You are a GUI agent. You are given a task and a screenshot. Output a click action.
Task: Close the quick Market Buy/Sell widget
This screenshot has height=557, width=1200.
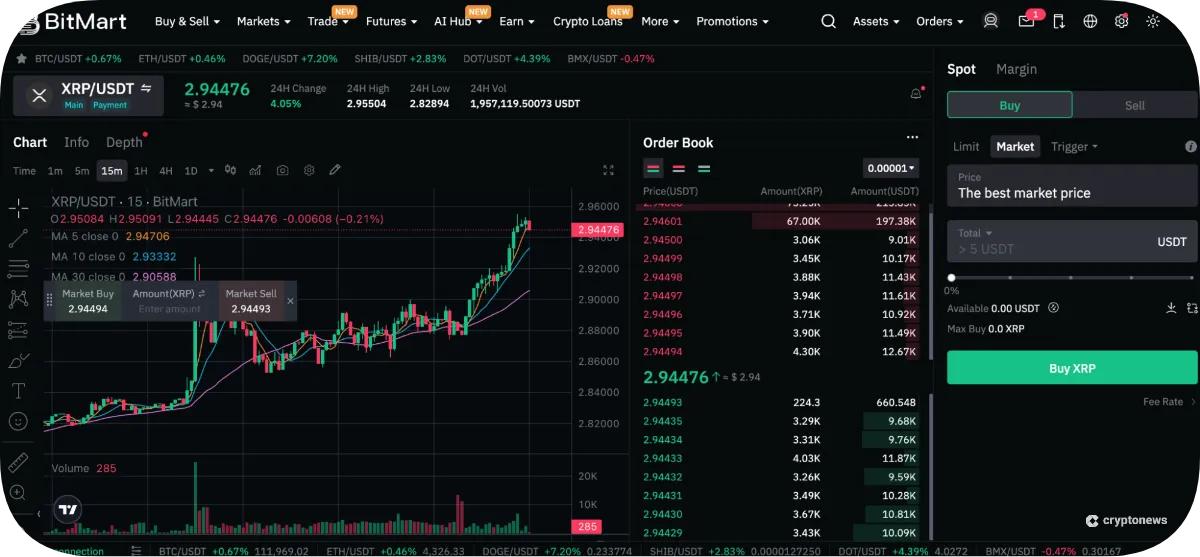point(291,300)
